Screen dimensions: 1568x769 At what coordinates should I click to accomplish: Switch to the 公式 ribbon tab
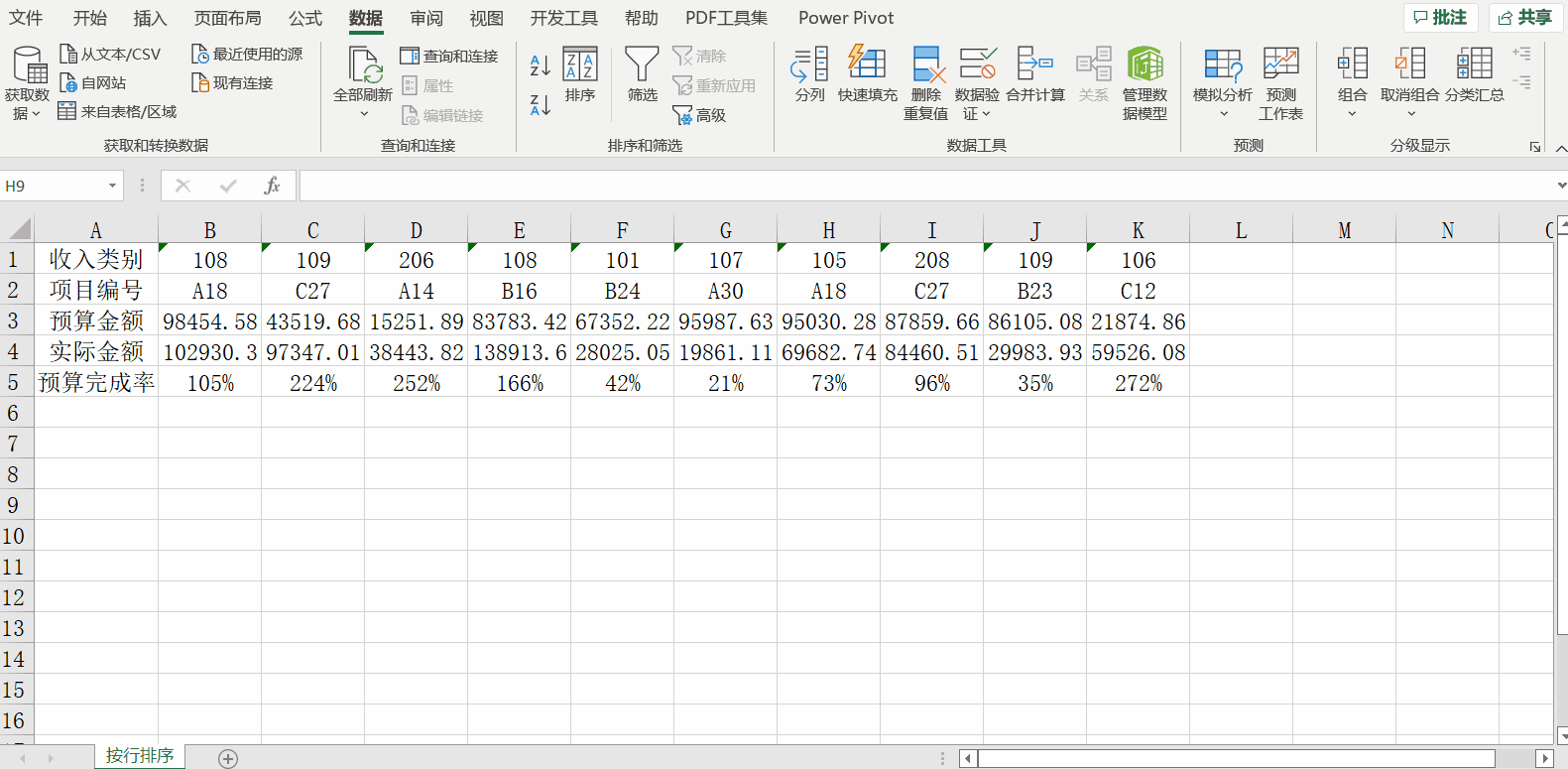coord(305,18)
